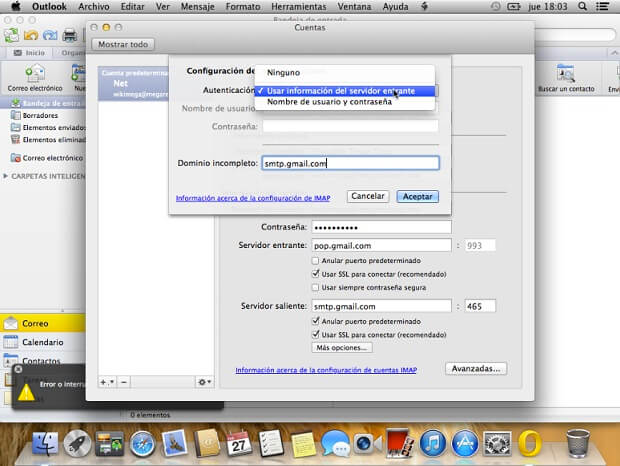
Task: Open Notification Center list icon
Action: point(603,6)
